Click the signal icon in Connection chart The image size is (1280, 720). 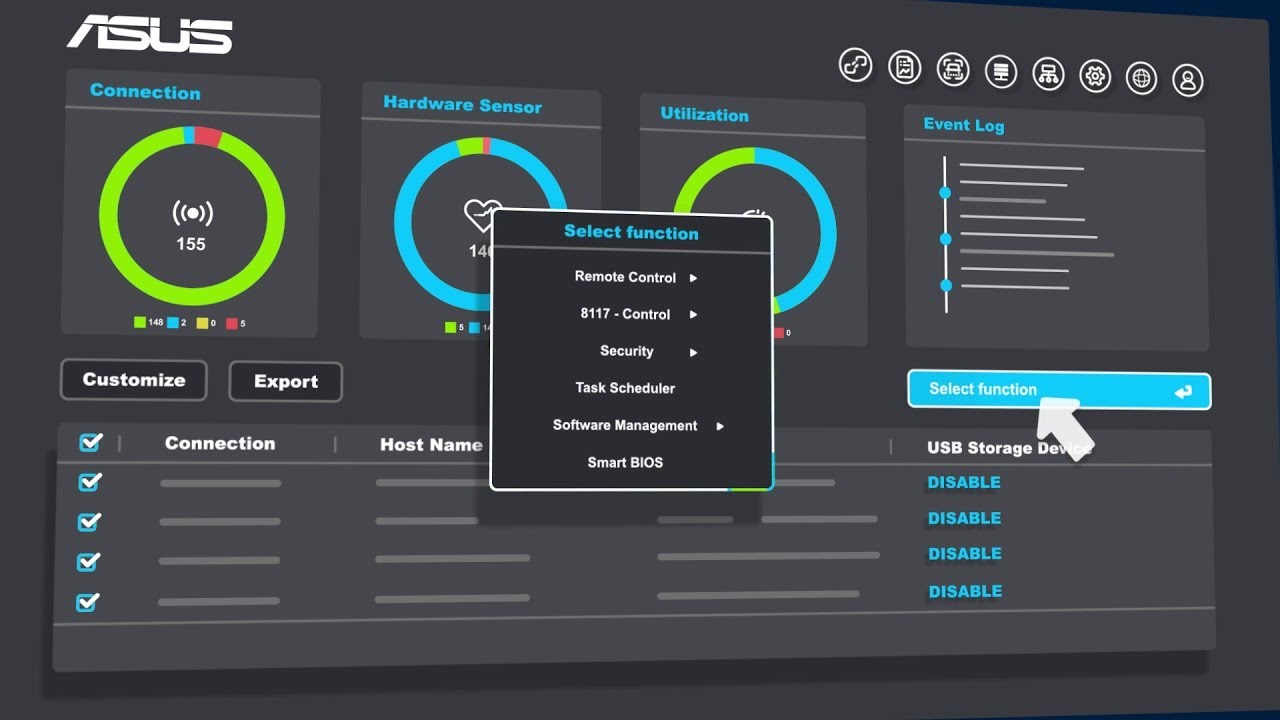[193, 213]
